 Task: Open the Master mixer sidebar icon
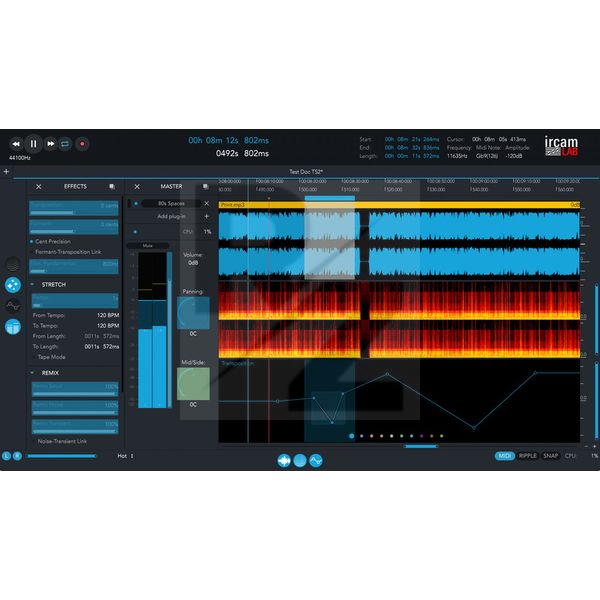pos(13,327)
